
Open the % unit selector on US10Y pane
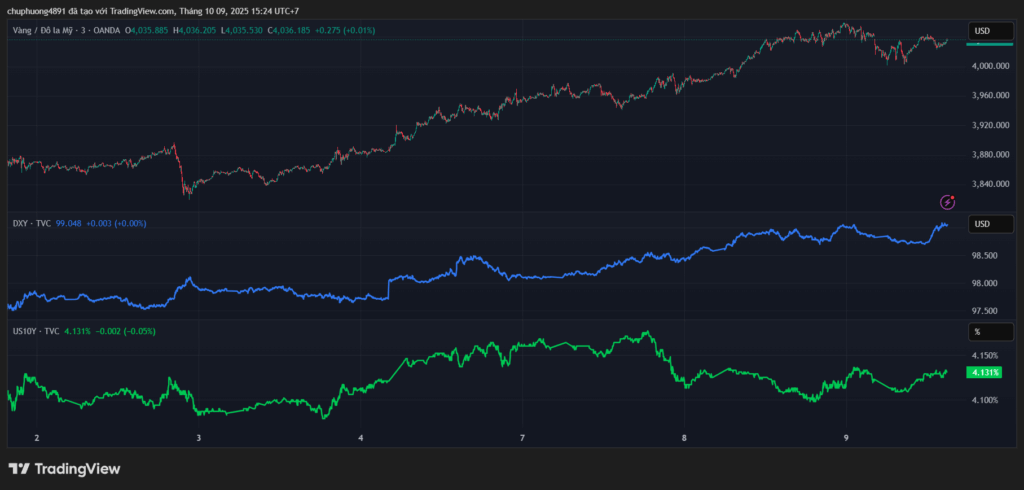pos(989,331)
